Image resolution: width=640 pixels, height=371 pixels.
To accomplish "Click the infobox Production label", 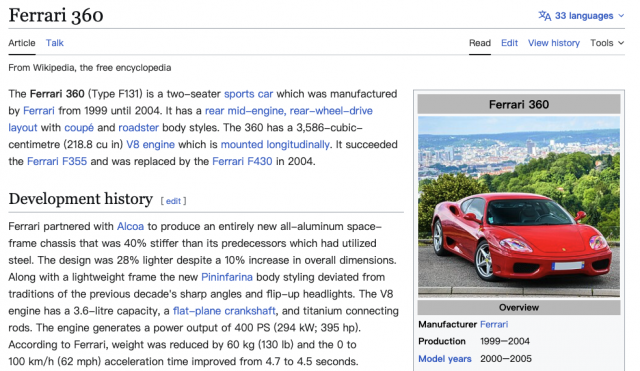I will (x=442, y=341).
